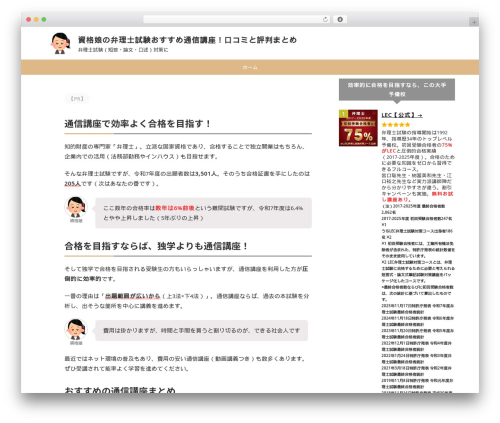The width and height of the screenshot is (500, 423).
Task: Open the download icon beside address bar
Action: click(340, 20)
